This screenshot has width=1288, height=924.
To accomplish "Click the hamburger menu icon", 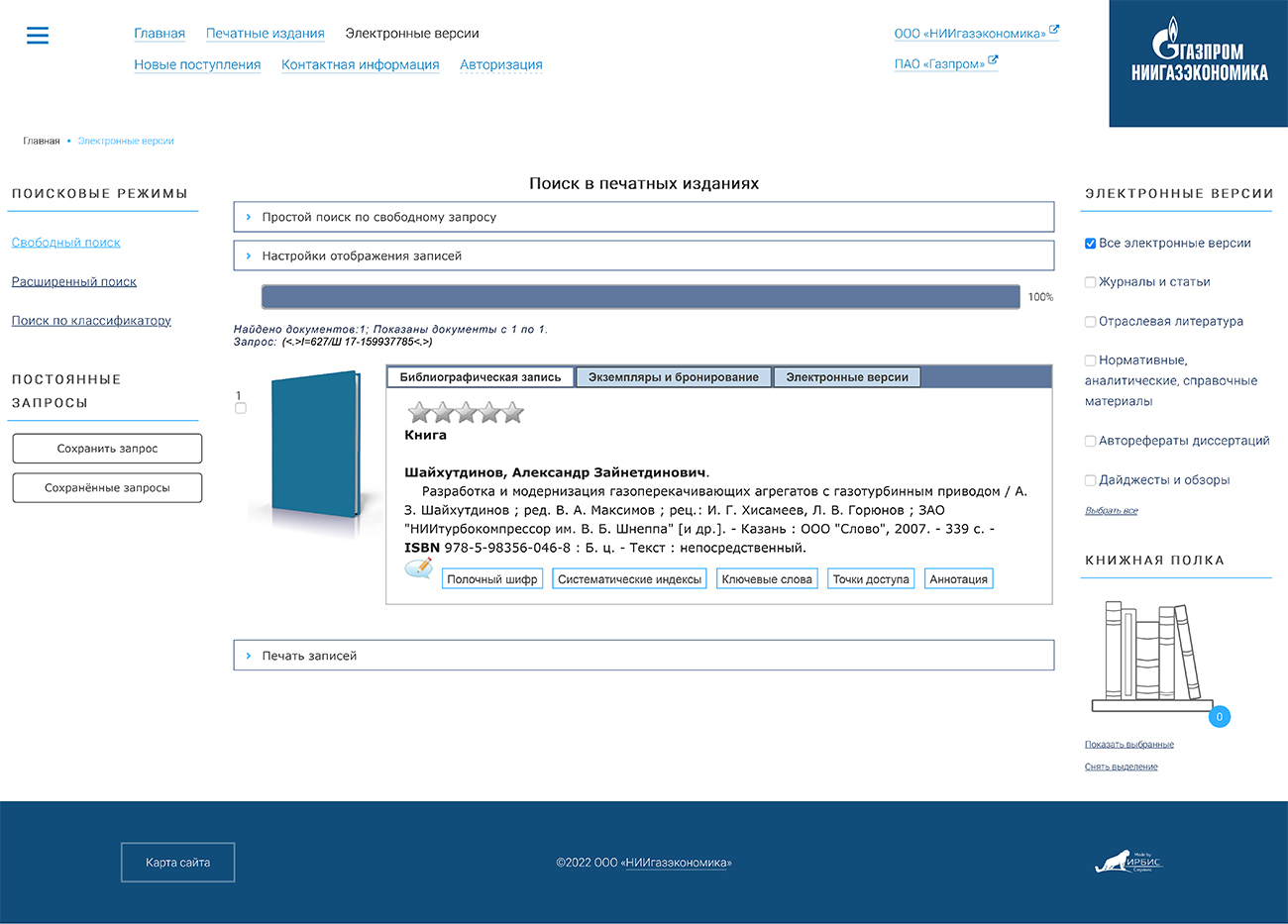I will [38, 35].
